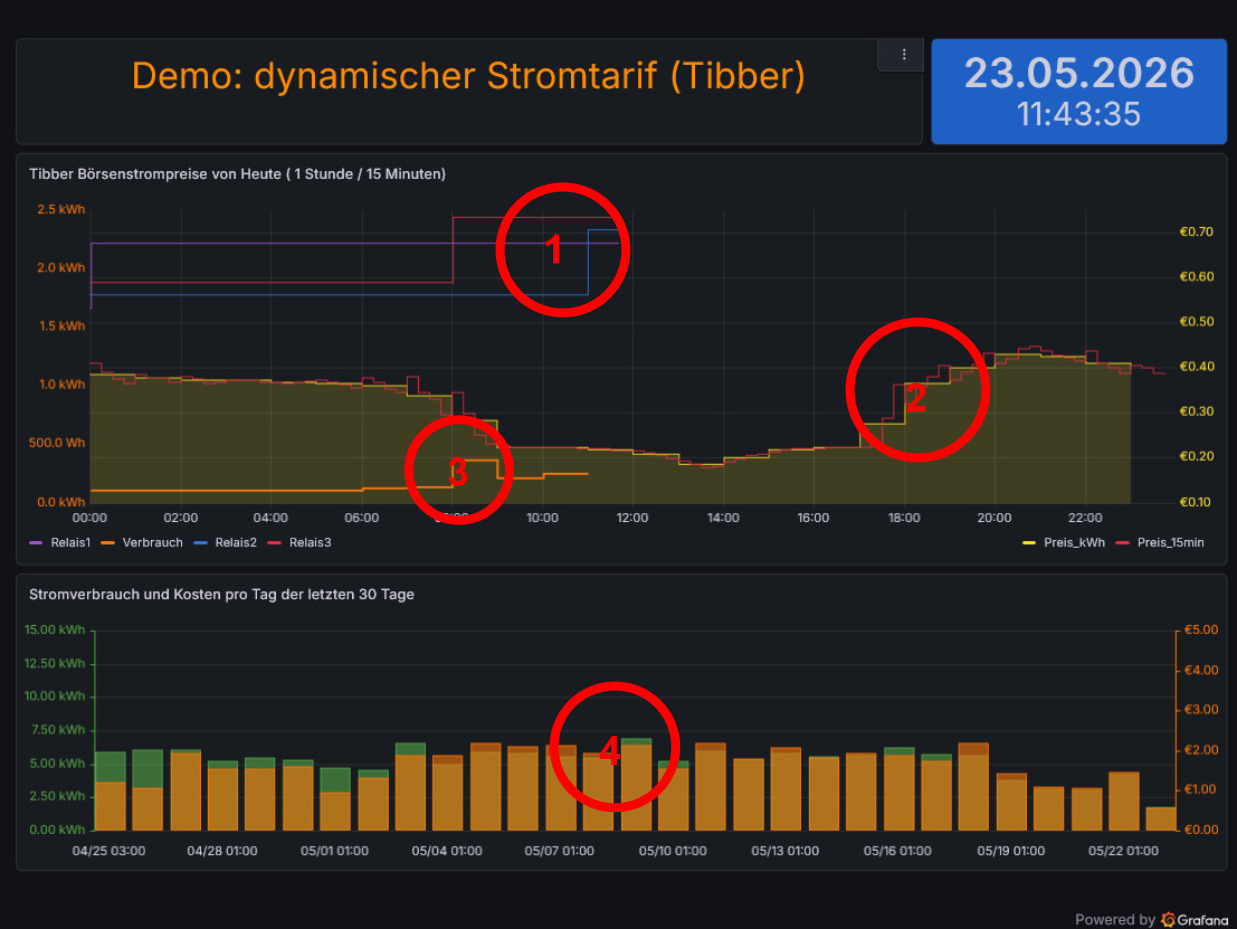The image size is (1237, 929).
Task: Click the 12:00 time axis label
Action: pyautogui.click(x=632, y=518)
